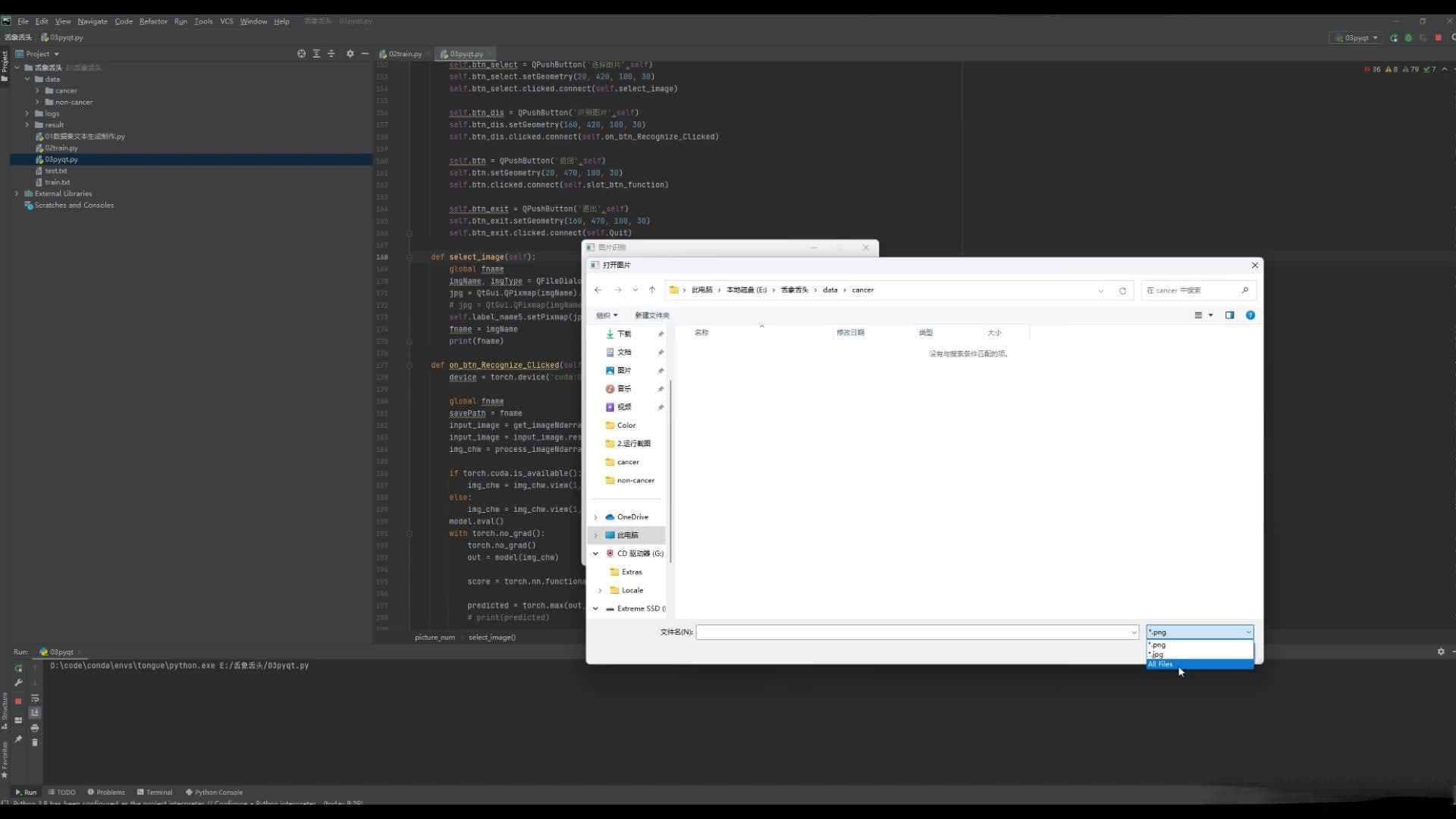Expand the logs folder in project tree

pyautogui.click(x=27, y=114)
